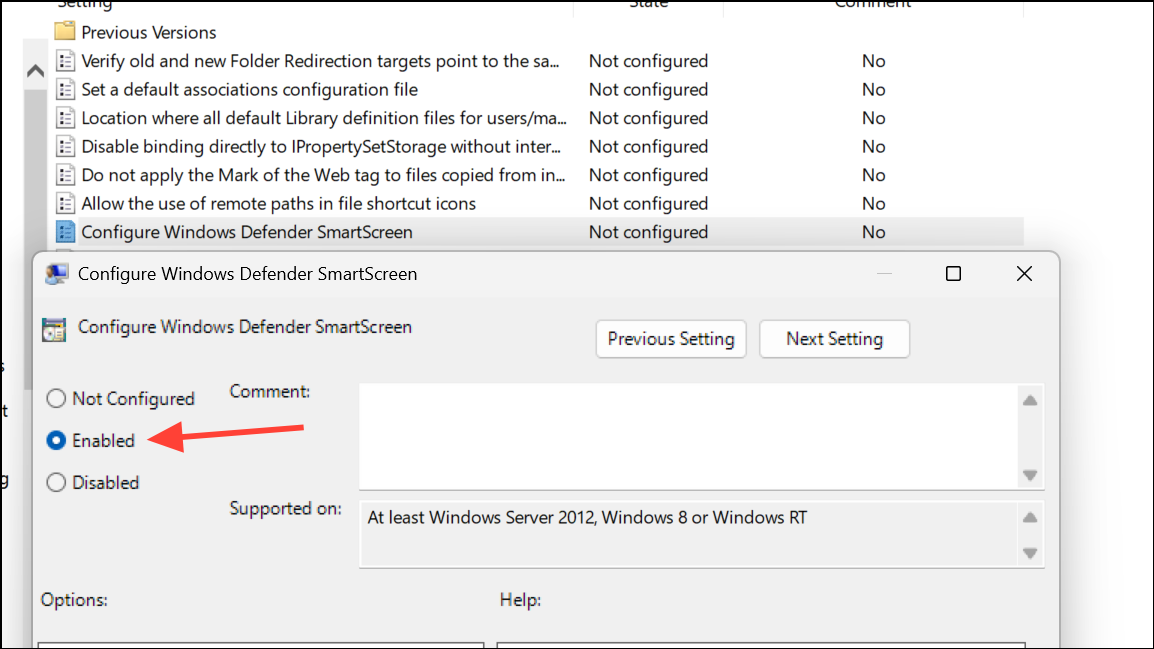Screen dimensions: 1154x649
Task: Choose the Enabled radio option
Action: coord(56,440)
